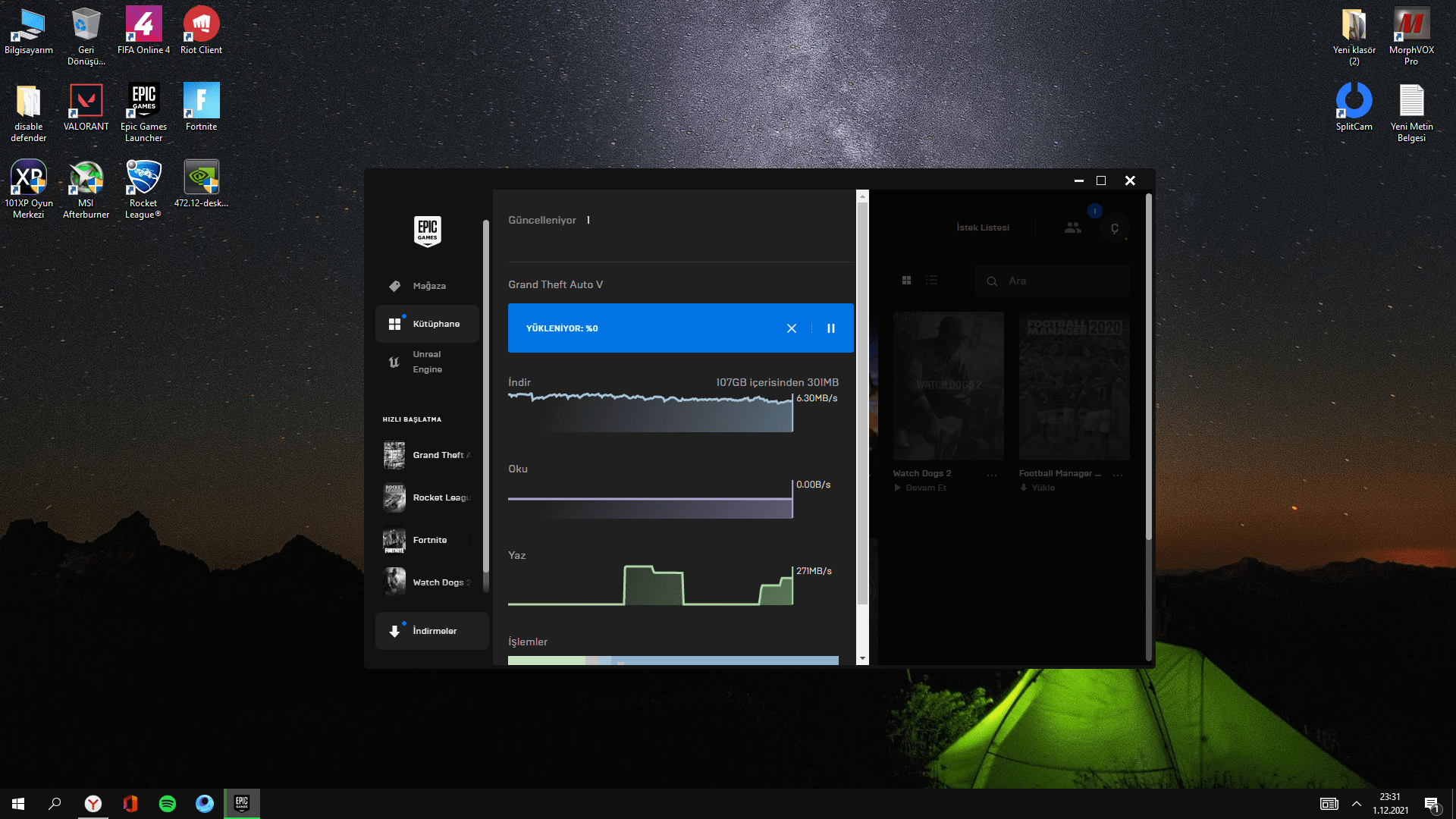Open Windows taskbar search
Screen dimensions: 1456x819
(55, 804)
